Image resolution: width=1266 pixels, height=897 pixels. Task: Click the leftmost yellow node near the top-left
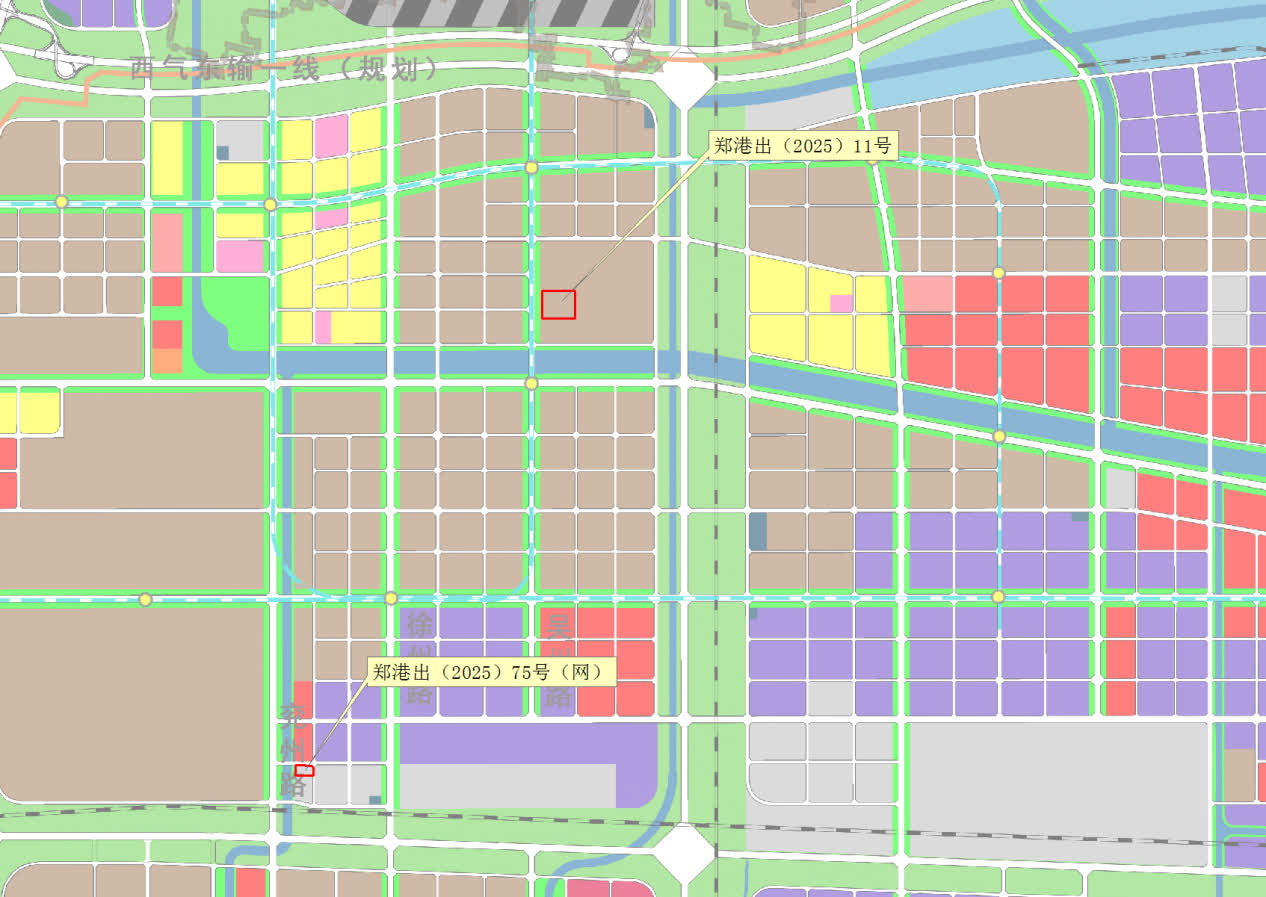(62, 202)
